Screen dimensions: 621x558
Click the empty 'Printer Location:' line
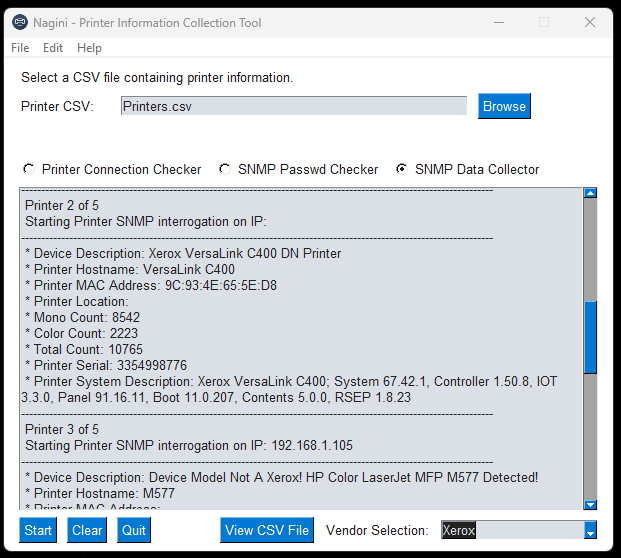pos(77,302)
